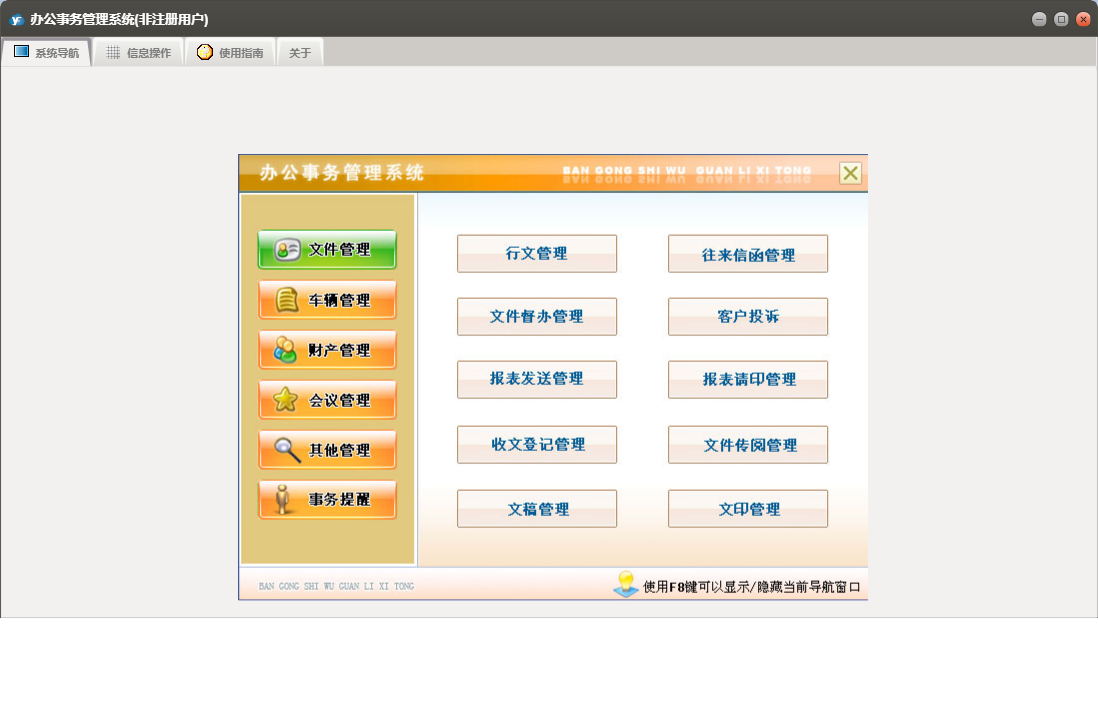Open the 使用指南 tab
The height and width of the screenshot is (719, 1098).
point(230,53)
